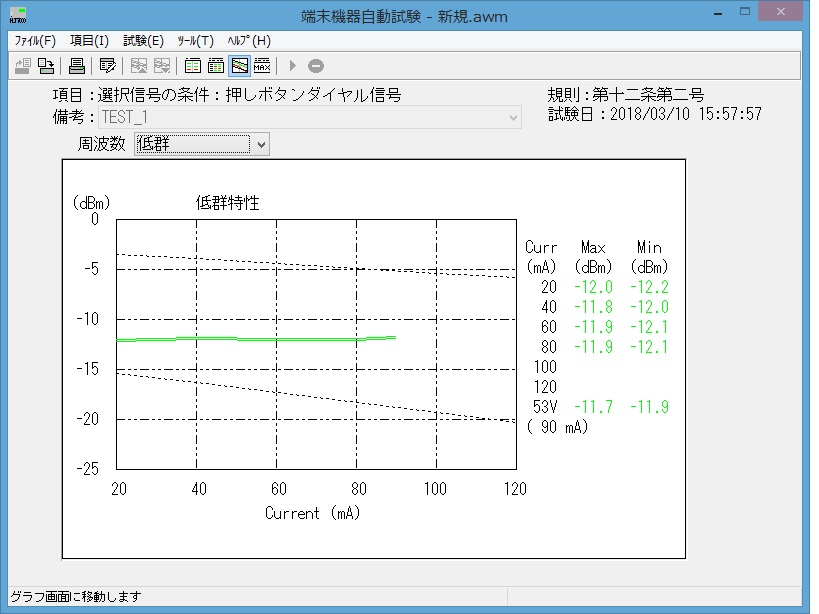This screenshot has width=819, height=614.
Task: Select the graph display icon on toolbar
Action: coord(238,66)
